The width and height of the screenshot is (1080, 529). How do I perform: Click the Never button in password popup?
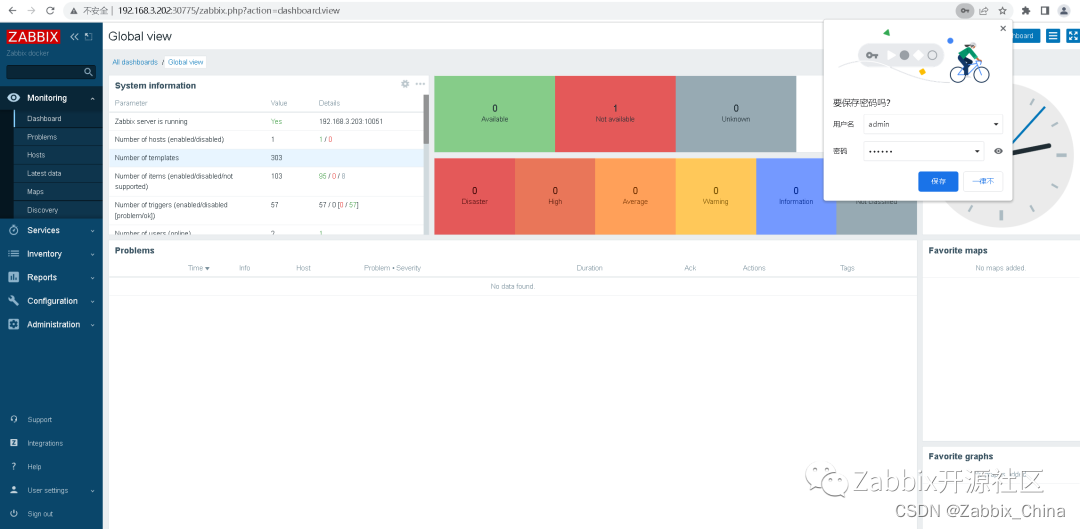coord(983,181)
